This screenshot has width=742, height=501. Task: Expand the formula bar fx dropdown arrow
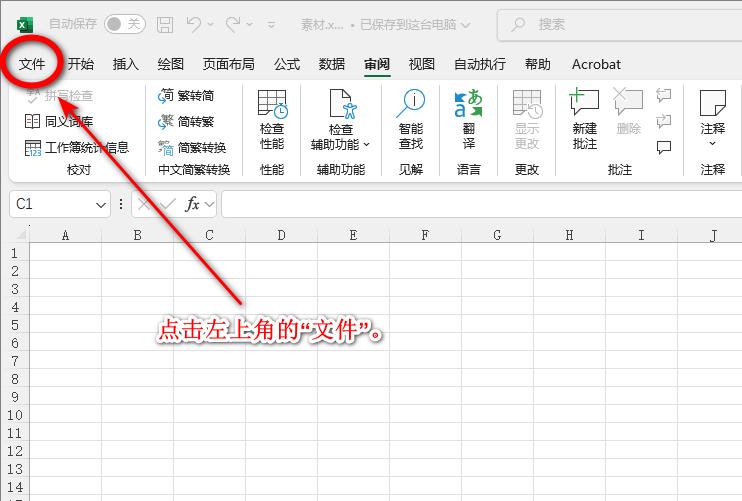(x=209, y=204)
